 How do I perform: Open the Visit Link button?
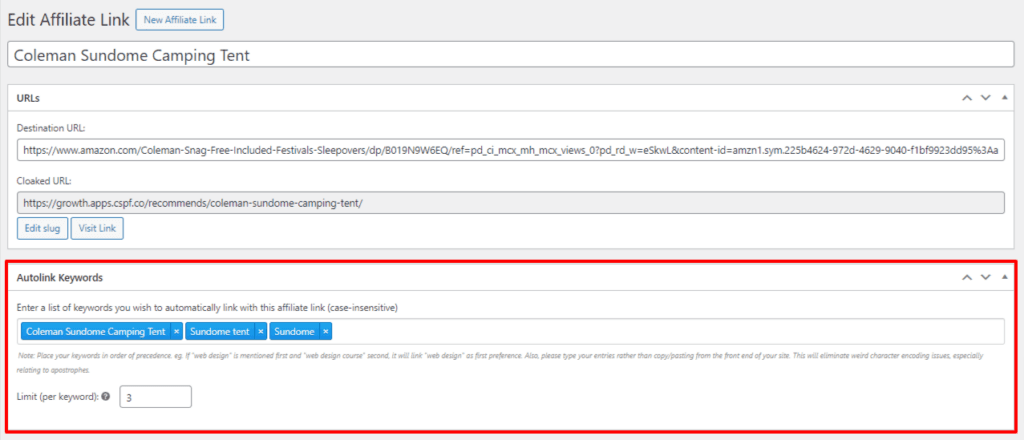tap(97, 228)
